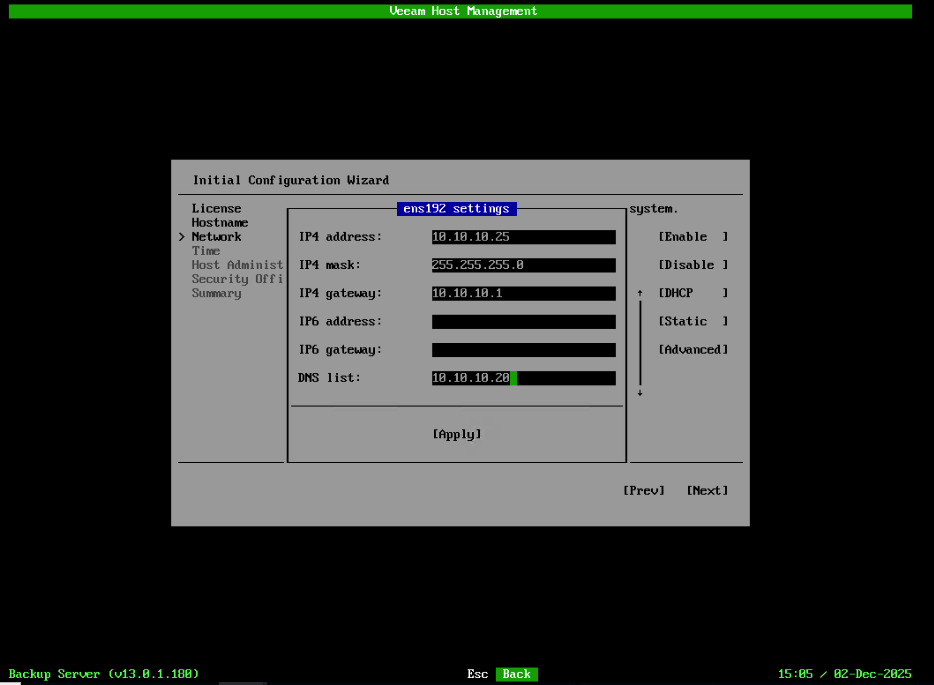Open the Time configuration step
The image size is (934, 685).
tap(205, 250)
